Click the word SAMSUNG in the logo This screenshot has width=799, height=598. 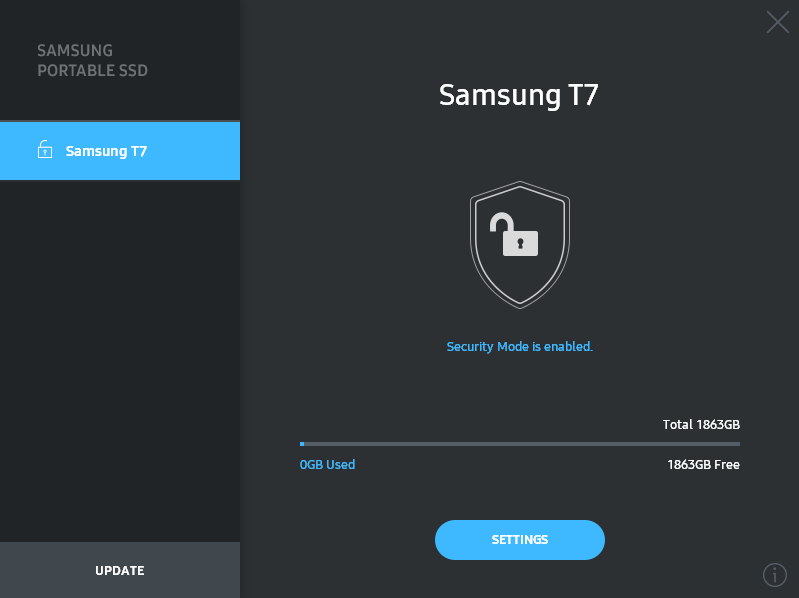(75, 51)
